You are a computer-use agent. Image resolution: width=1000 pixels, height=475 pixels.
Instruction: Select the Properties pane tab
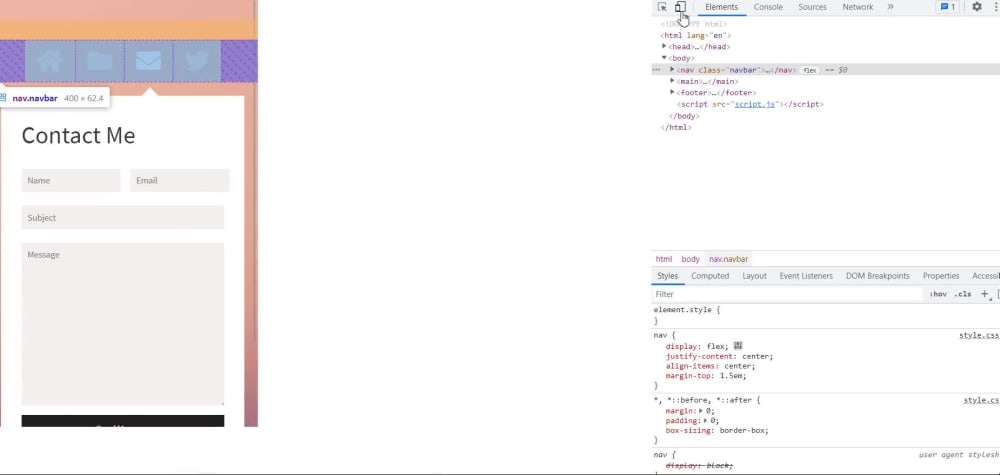point(941,276)
